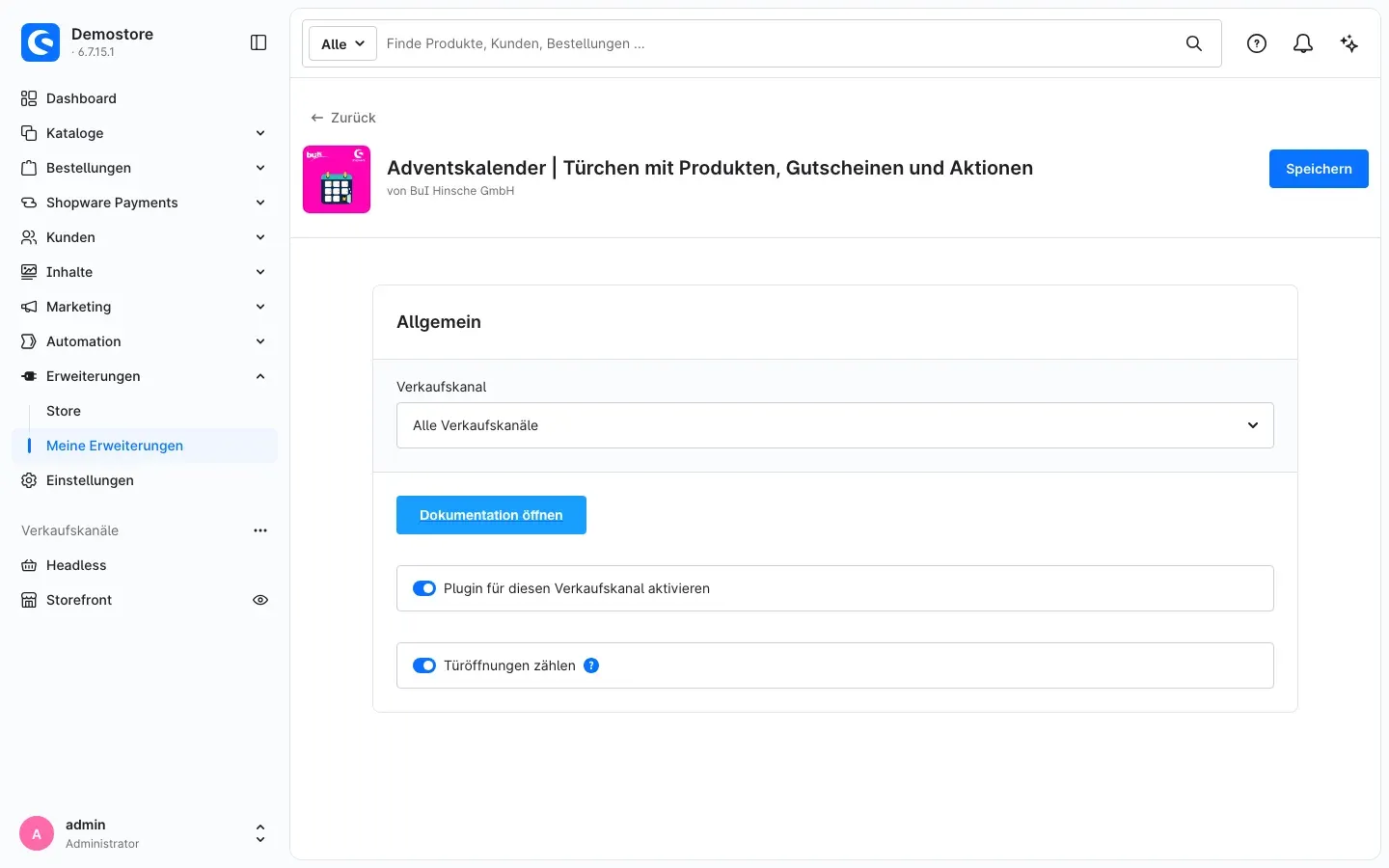Toggle Plugin für diesen Verkaufskanal aktivieren
The height and width of the screenshot is (868, 1389).
pyautogui.click(x=424, y=588)
